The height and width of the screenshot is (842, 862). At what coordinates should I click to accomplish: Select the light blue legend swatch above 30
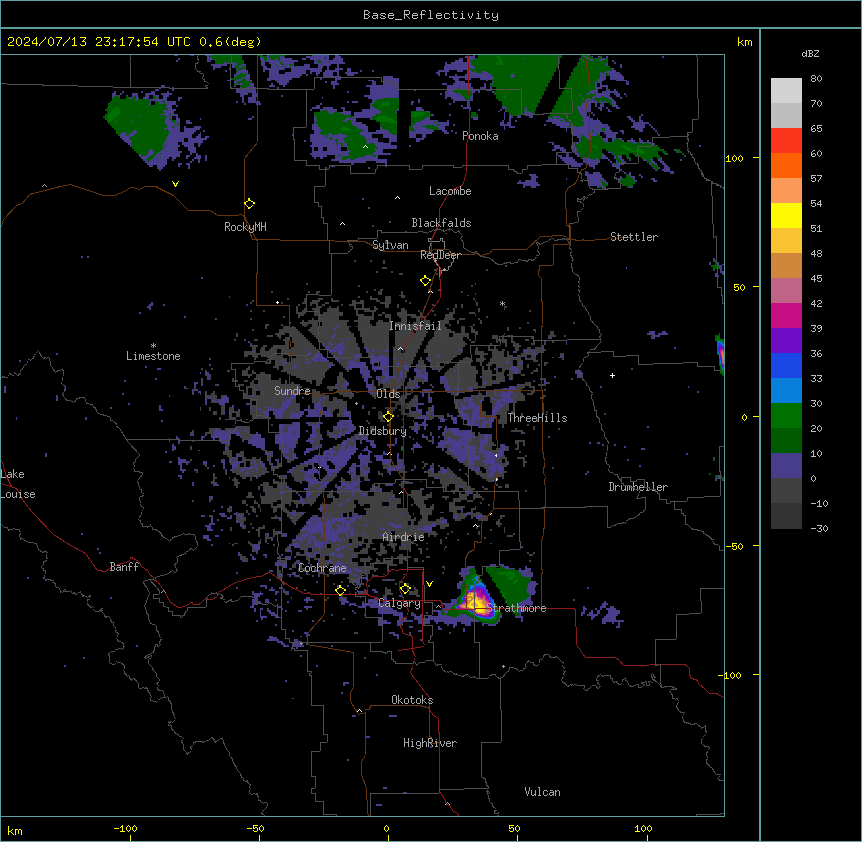[x=786, y=391]
